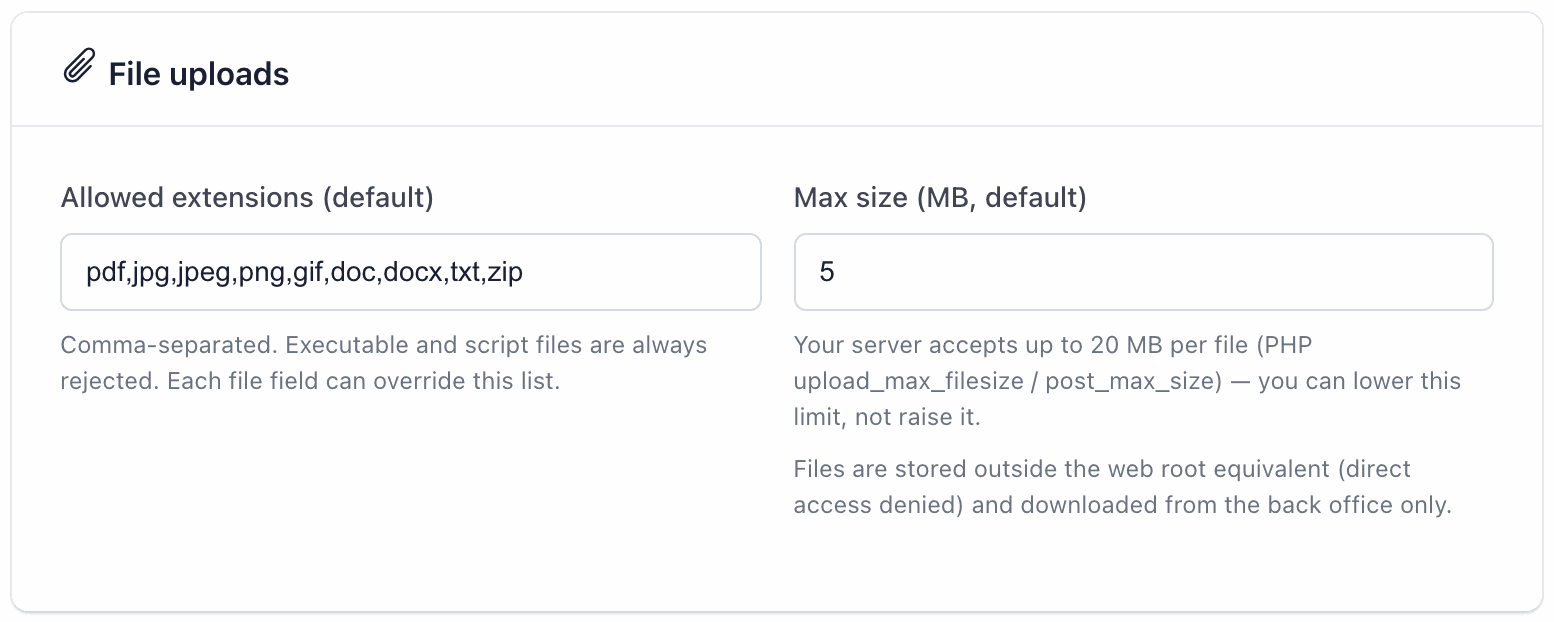Click the paperclip icon beside File uploads
This screenshot has width=1554, height=622.
[x=79, y=66]
